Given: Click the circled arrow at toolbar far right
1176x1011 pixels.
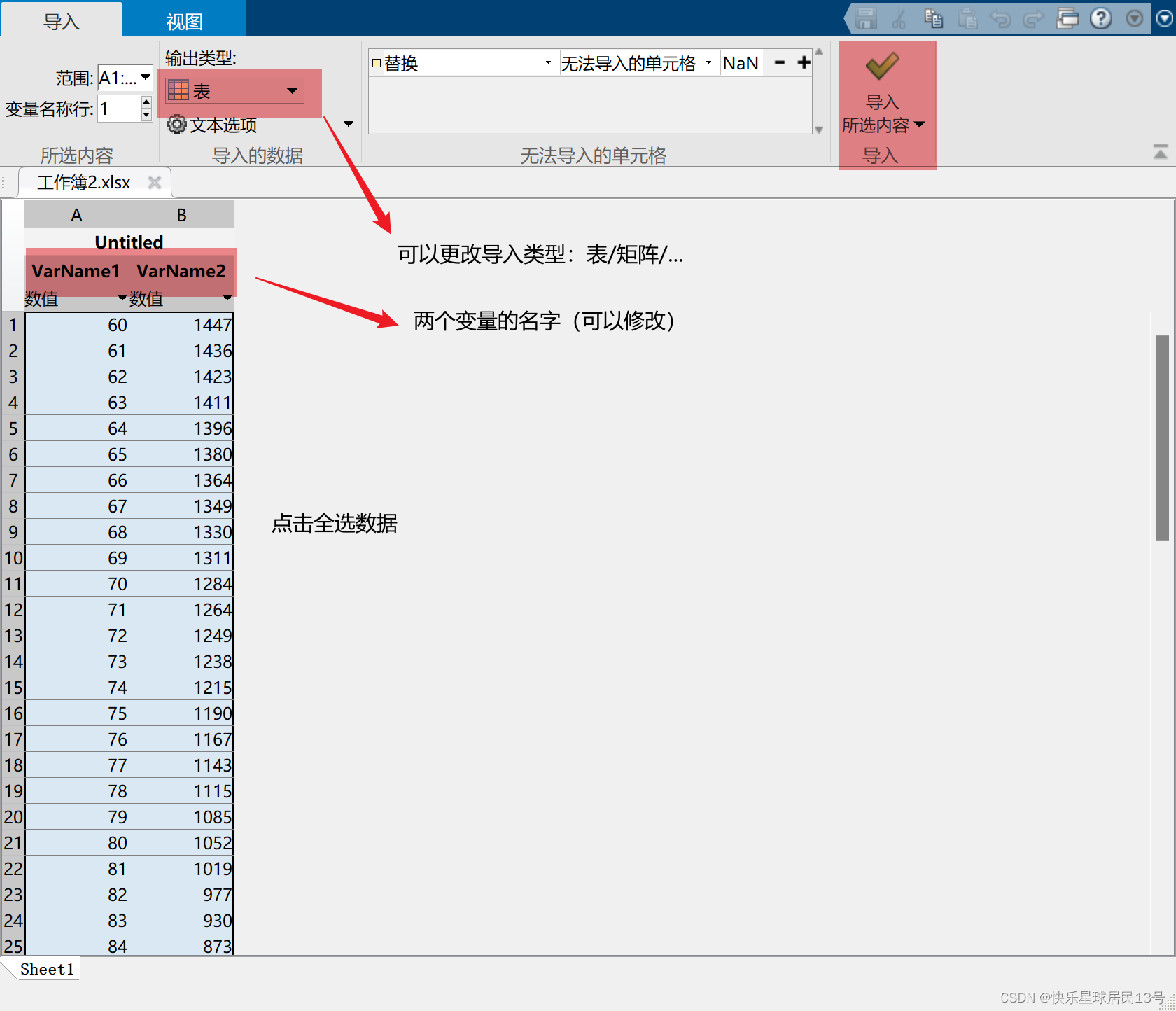Looking at the screenshot, I should [x=1165, y=19].
